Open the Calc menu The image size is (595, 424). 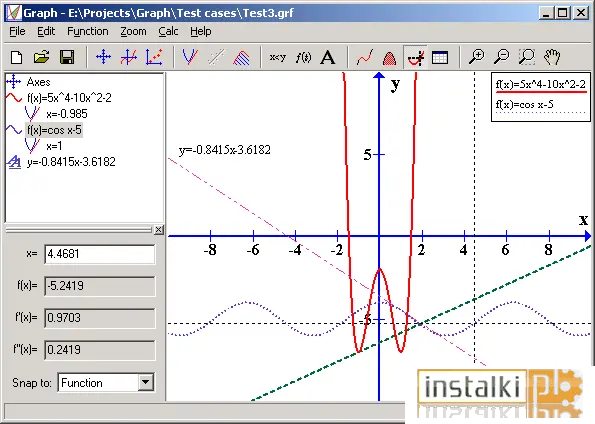(x=168, y=32)
